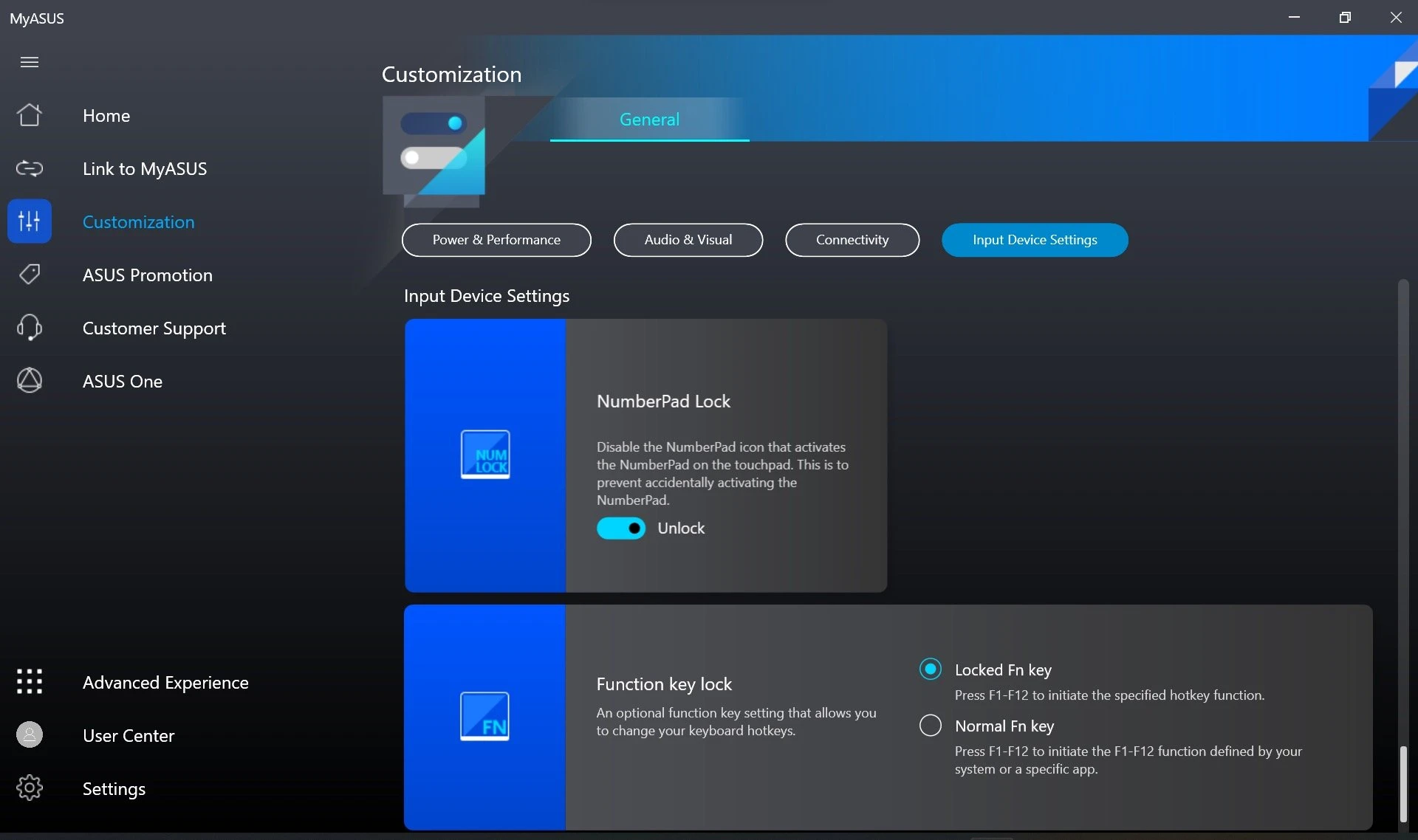
Task: Click the Link to MyASUS icon
Action: tap(30, 168)
